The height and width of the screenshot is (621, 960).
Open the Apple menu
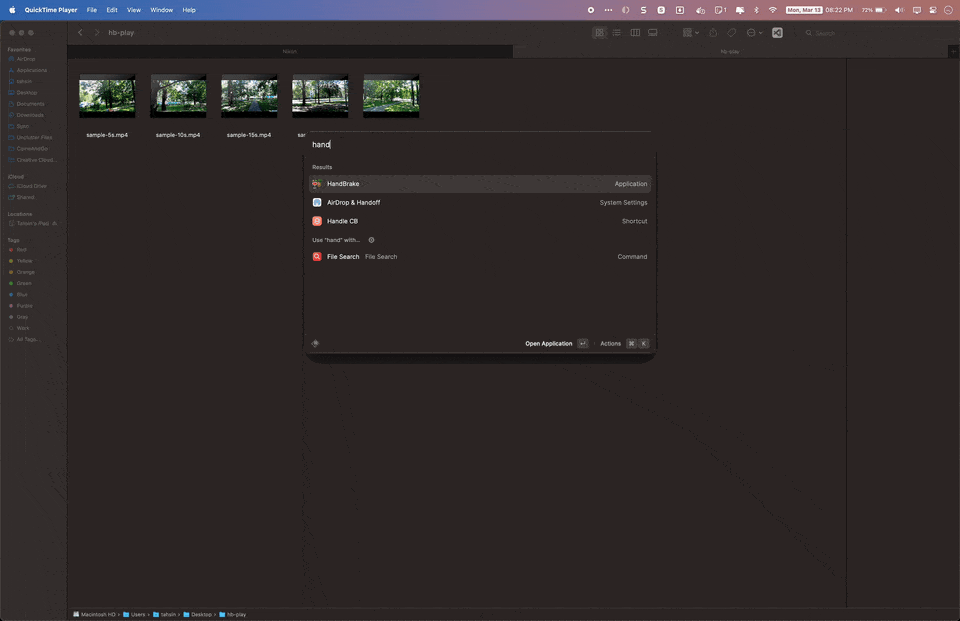coord(12,10)
